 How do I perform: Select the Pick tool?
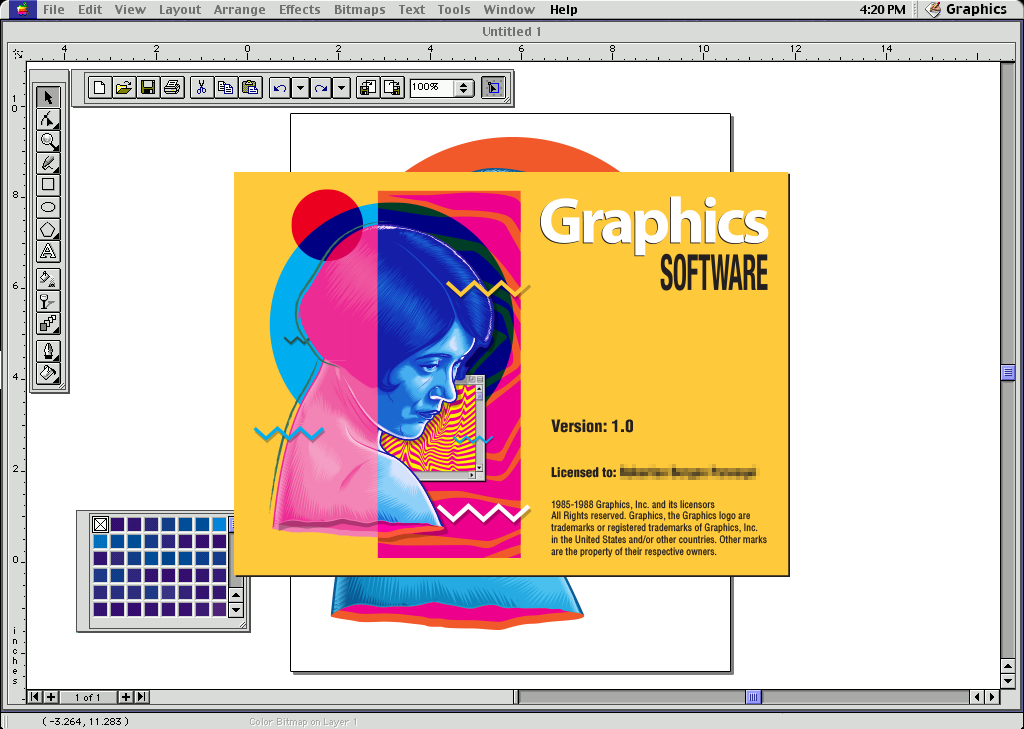[x=46, y=97]
